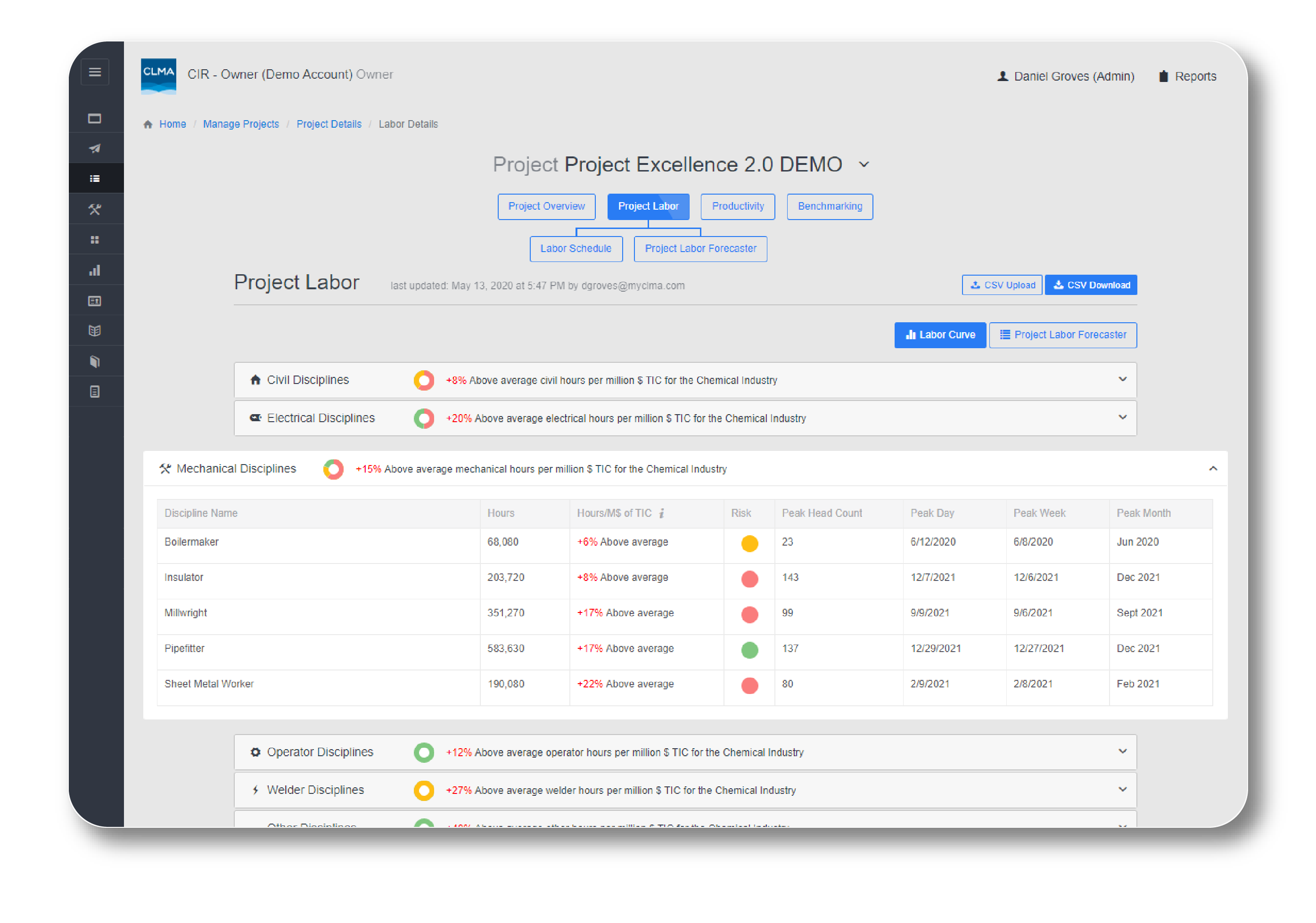Open the Benchmarking tab
The image size is (1316, 923).
(830, 206)
